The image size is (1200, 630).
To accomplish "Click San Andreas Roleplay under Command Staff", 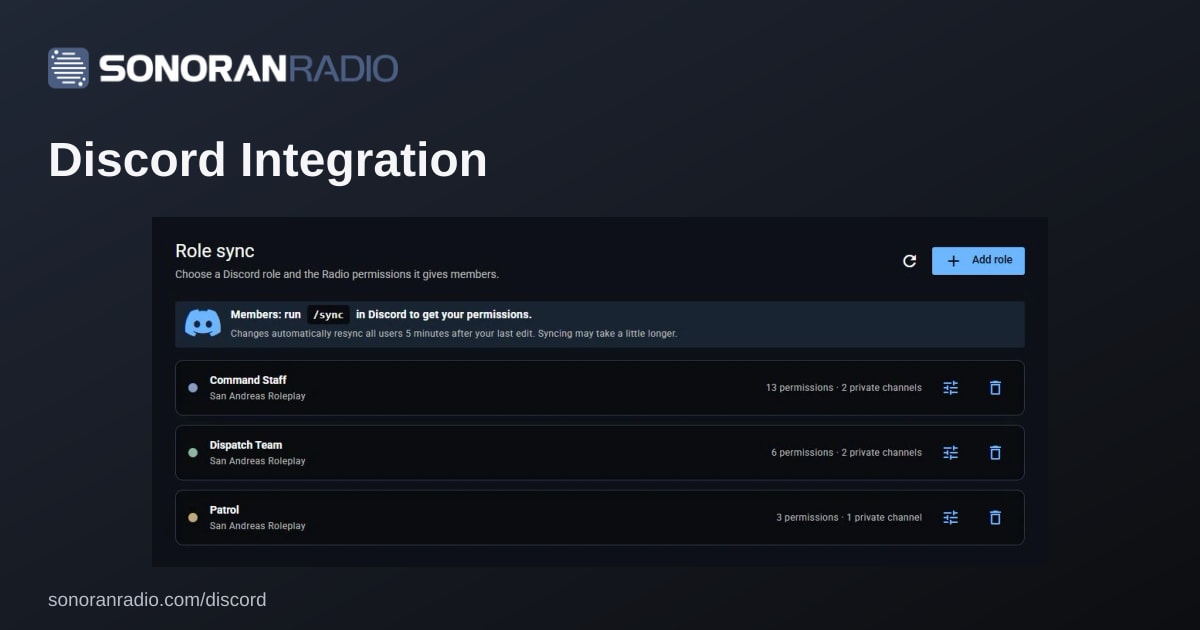I will [x=257, y=396].
